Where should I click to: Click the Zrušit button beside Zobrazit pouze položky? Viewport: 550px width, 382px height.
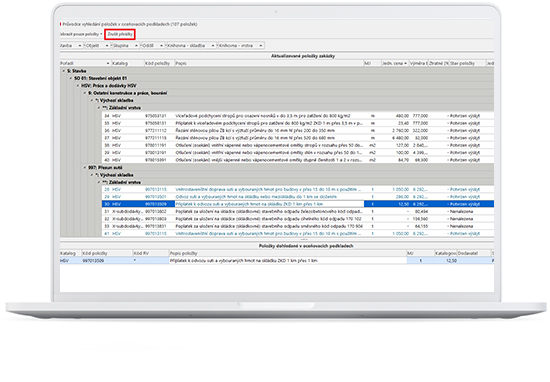120,34
